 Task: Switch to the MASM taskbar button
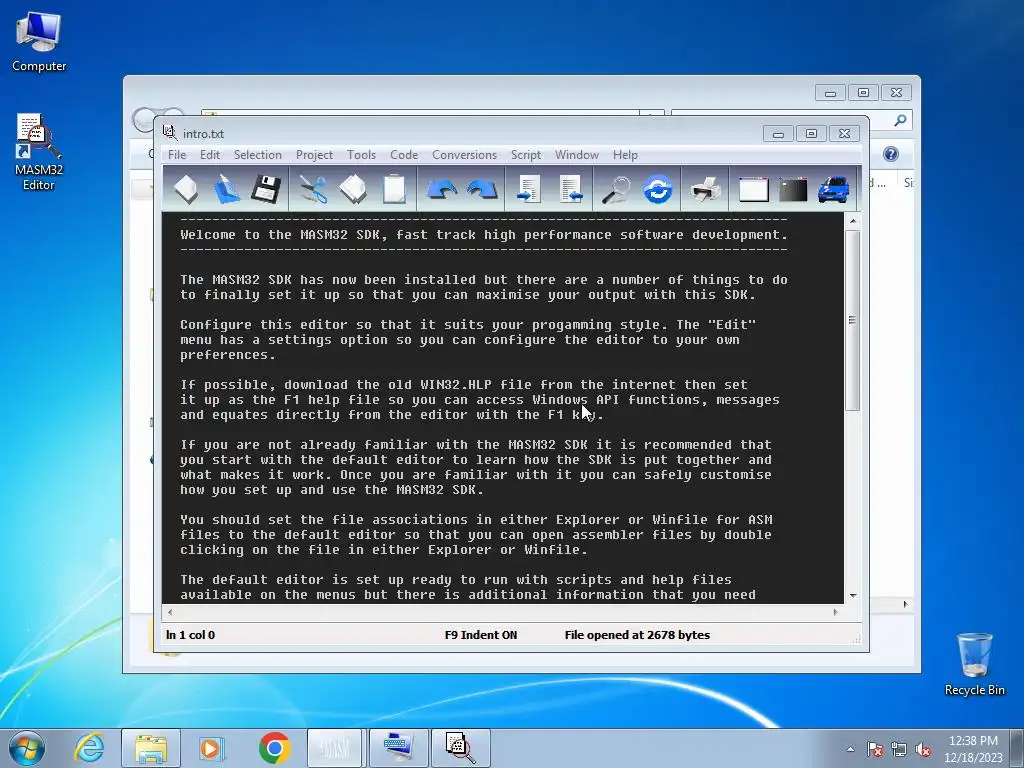pos(334,748)
